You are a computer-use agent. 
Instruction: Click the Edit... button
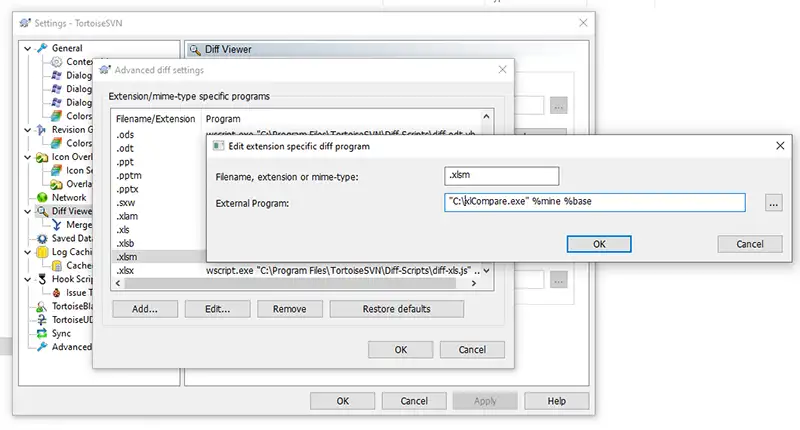coord(217,309)
